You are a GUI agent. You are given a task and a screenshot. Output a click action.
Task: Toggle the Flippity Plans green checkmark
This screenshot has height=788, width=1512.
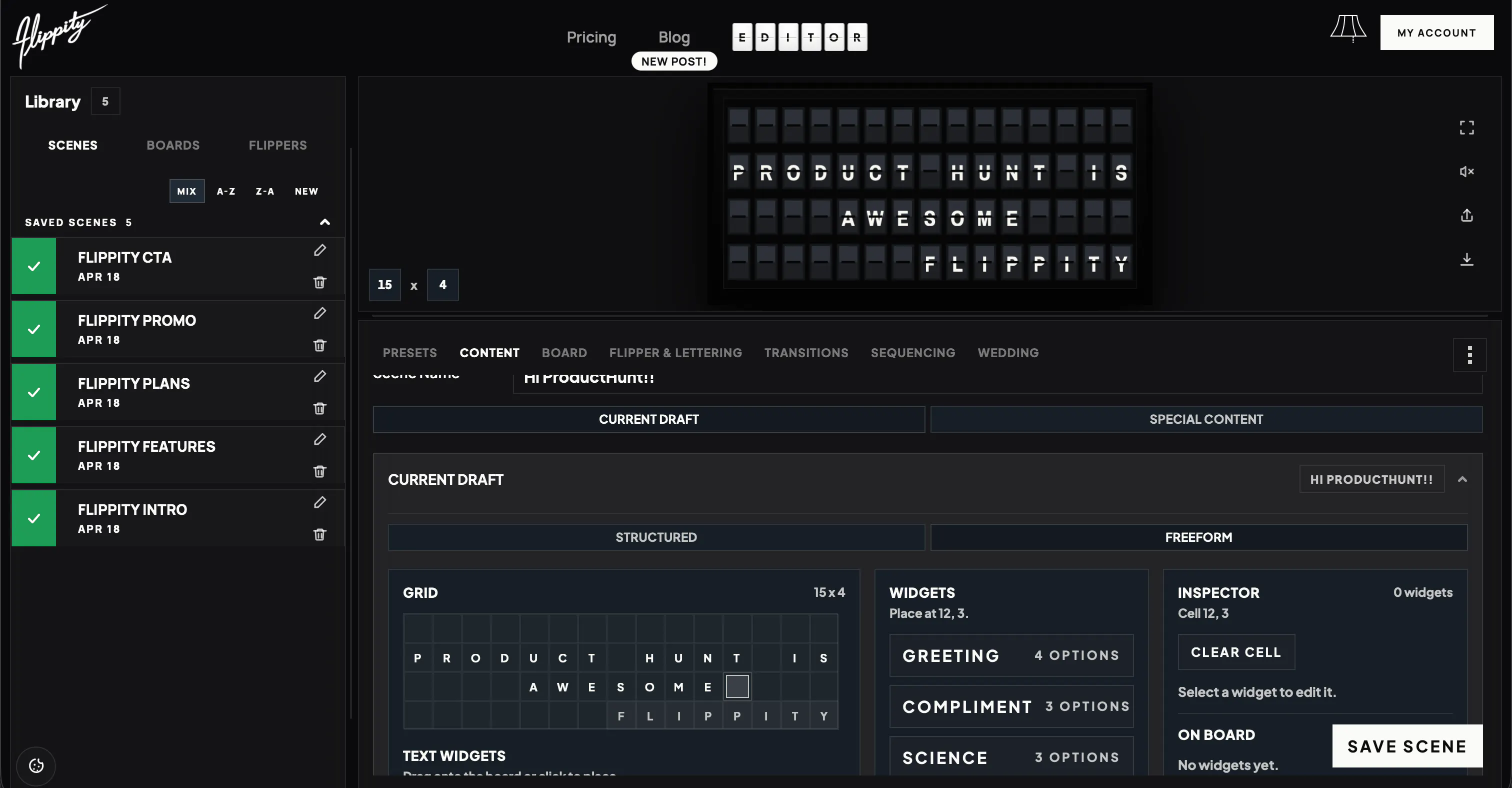click(34, 392)
